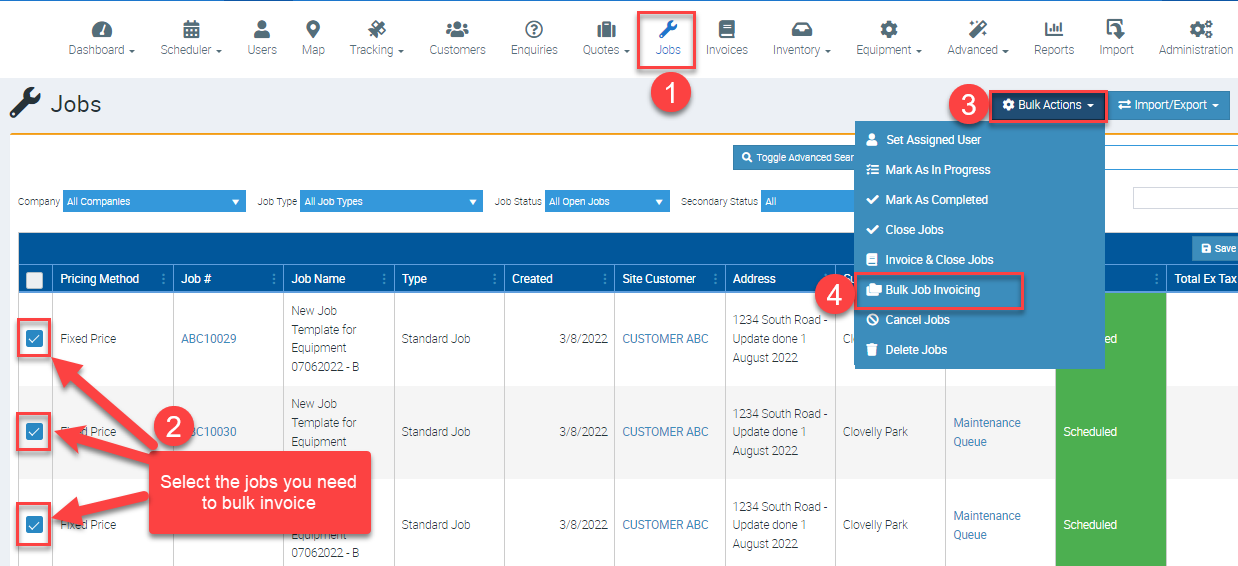1238x566 pixels.
Task: Expand the Scheduler menu label
Action: [x=191, y=50]
